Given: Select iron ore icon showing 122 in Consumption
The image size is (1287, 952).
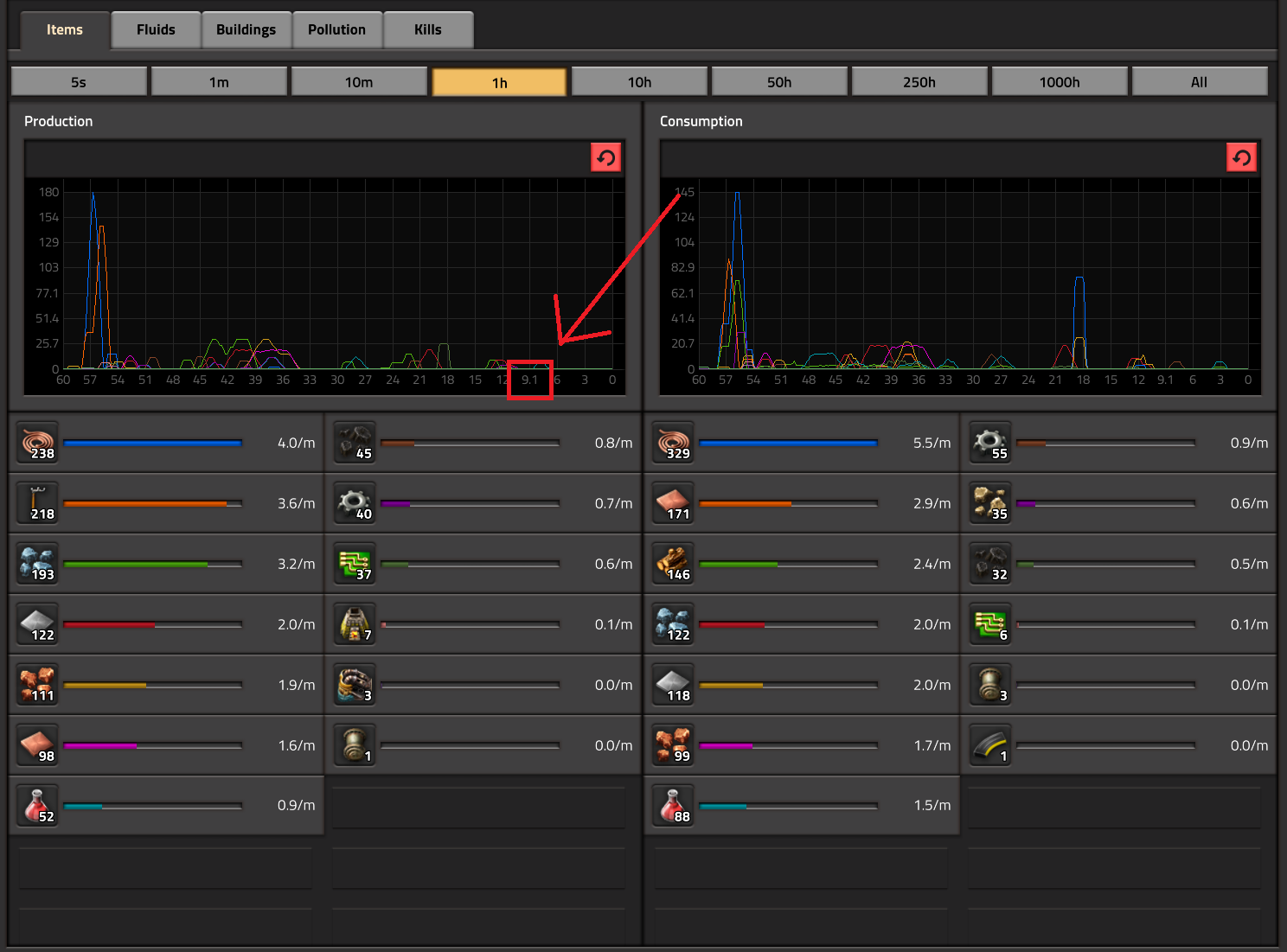Looking at the screenshot, I should (x=674, y=624).
